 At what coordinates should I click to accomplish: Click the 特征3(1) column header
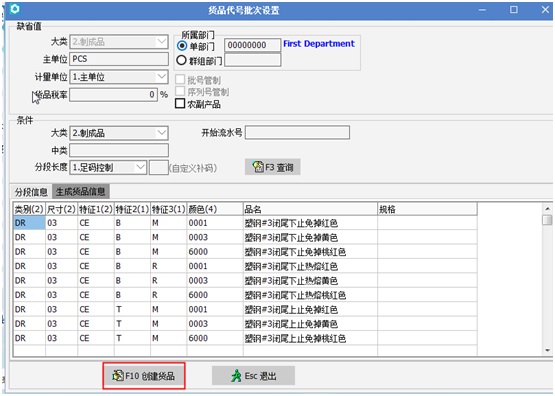[x=168, y=209]
